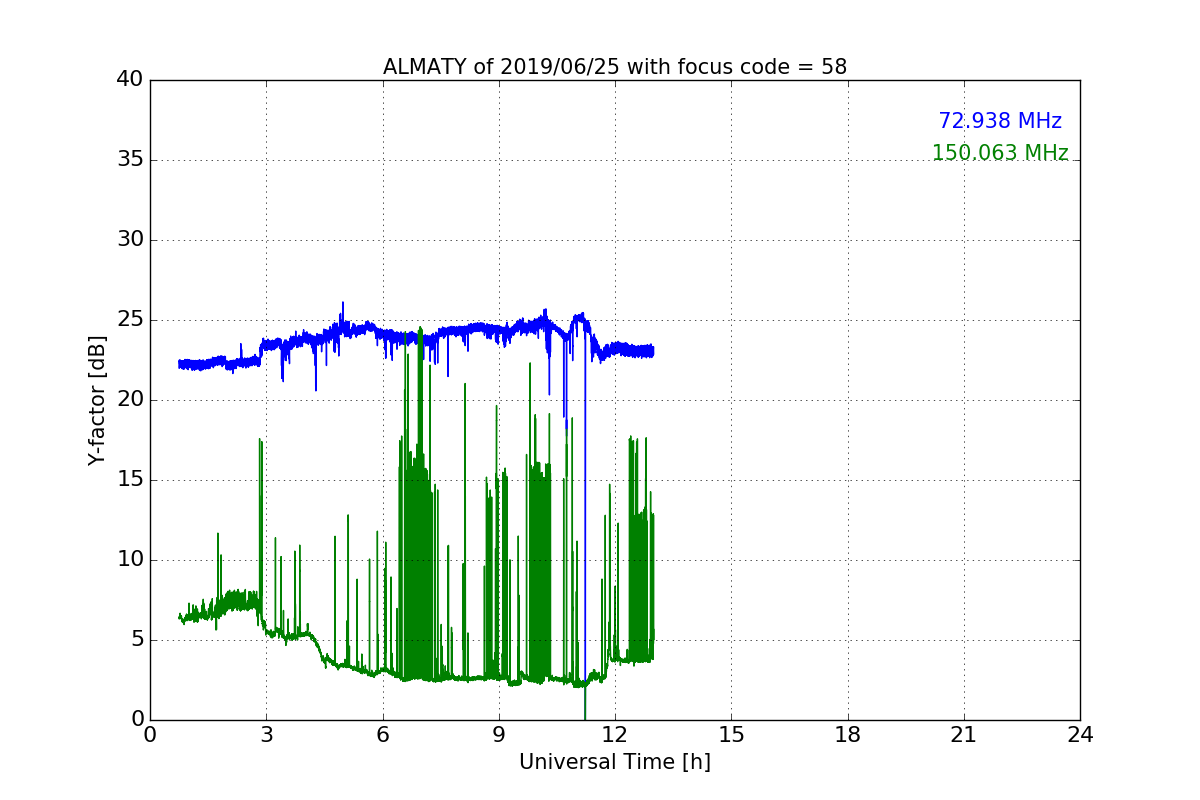Click the x-axis tick label 18

point(848,735)
